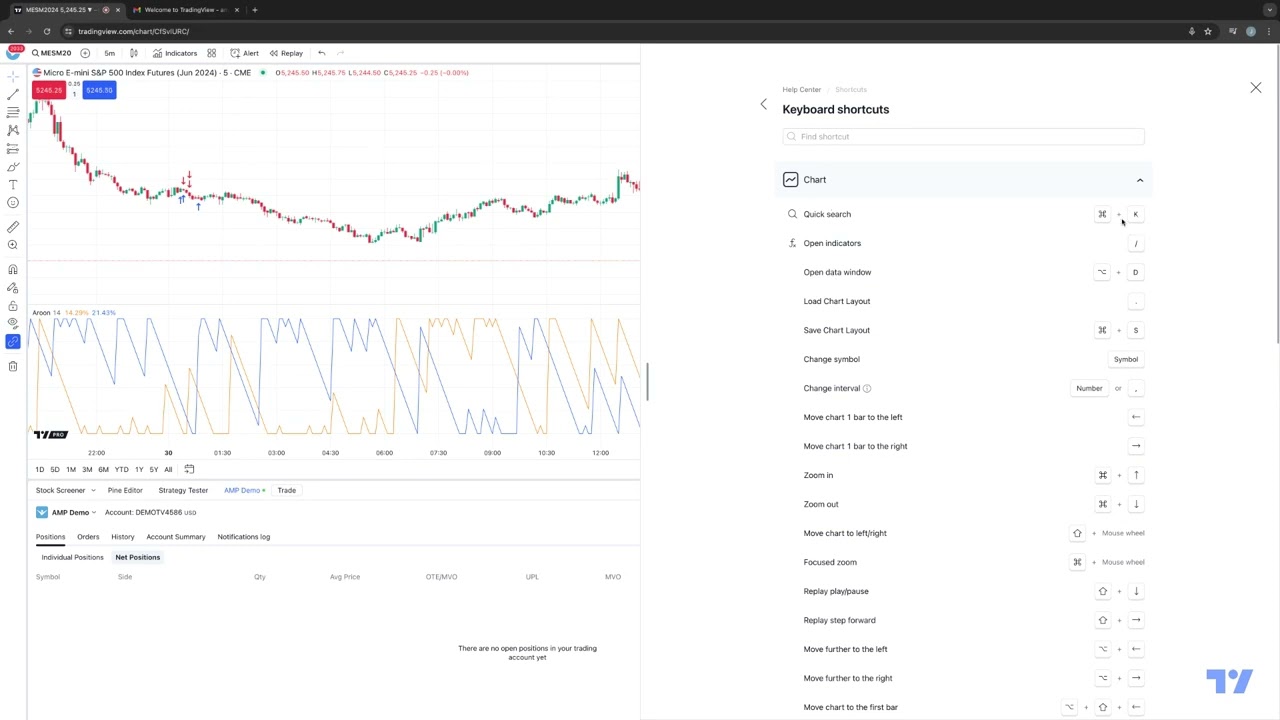1280x720 pixels.
Task: Select the brush drawing tool
Action: point(13,166)
